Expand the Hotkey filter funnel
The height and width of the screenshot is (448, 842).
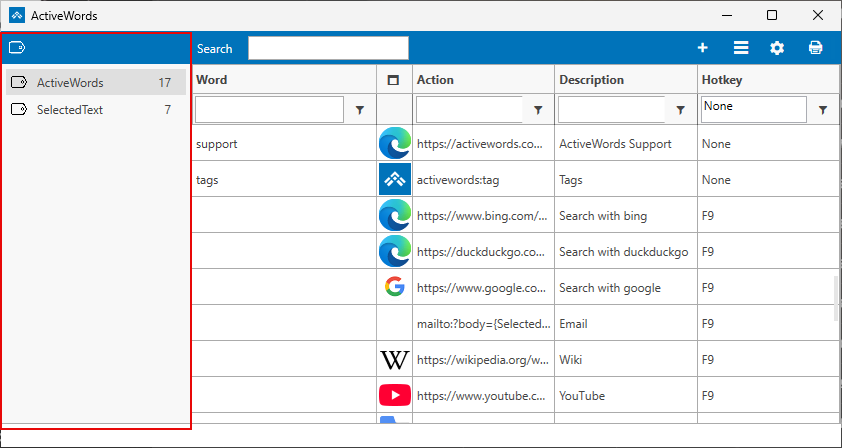pyautogui.click(x=823, y=110)
